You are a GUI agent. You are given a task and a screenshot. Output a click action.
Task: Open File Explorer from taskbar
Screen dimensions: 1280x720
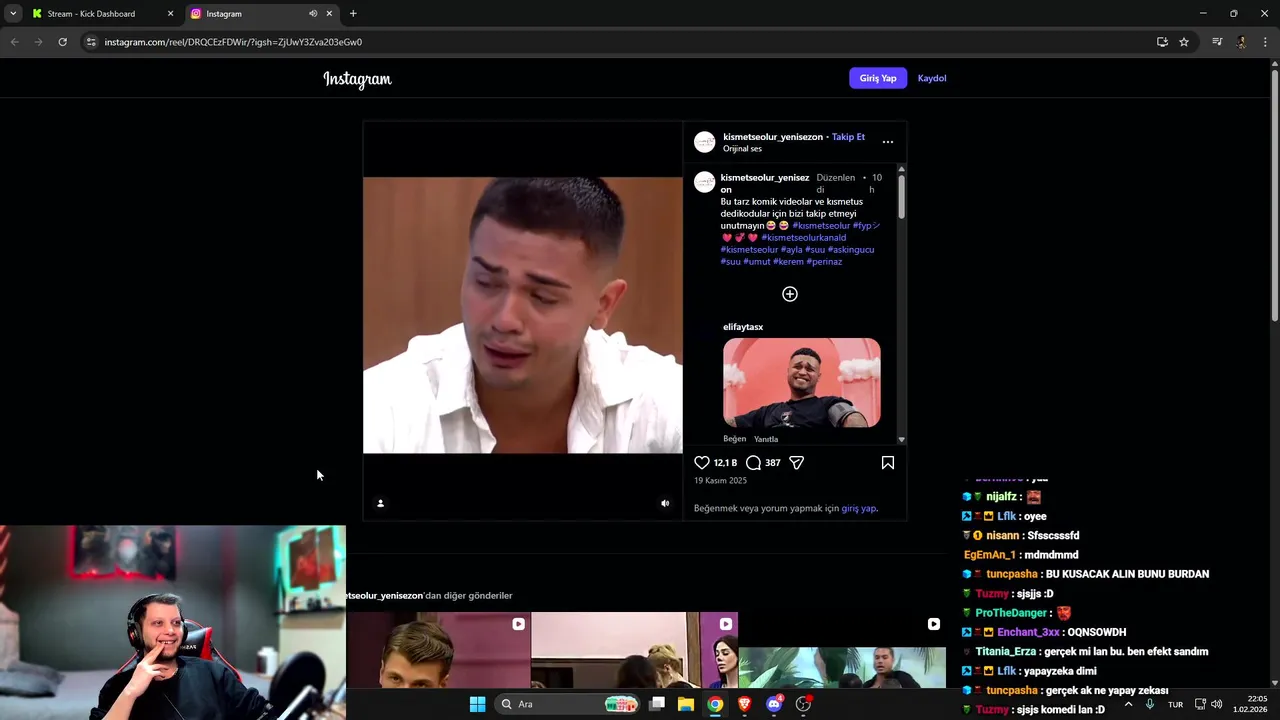click(x=686, y=704)
